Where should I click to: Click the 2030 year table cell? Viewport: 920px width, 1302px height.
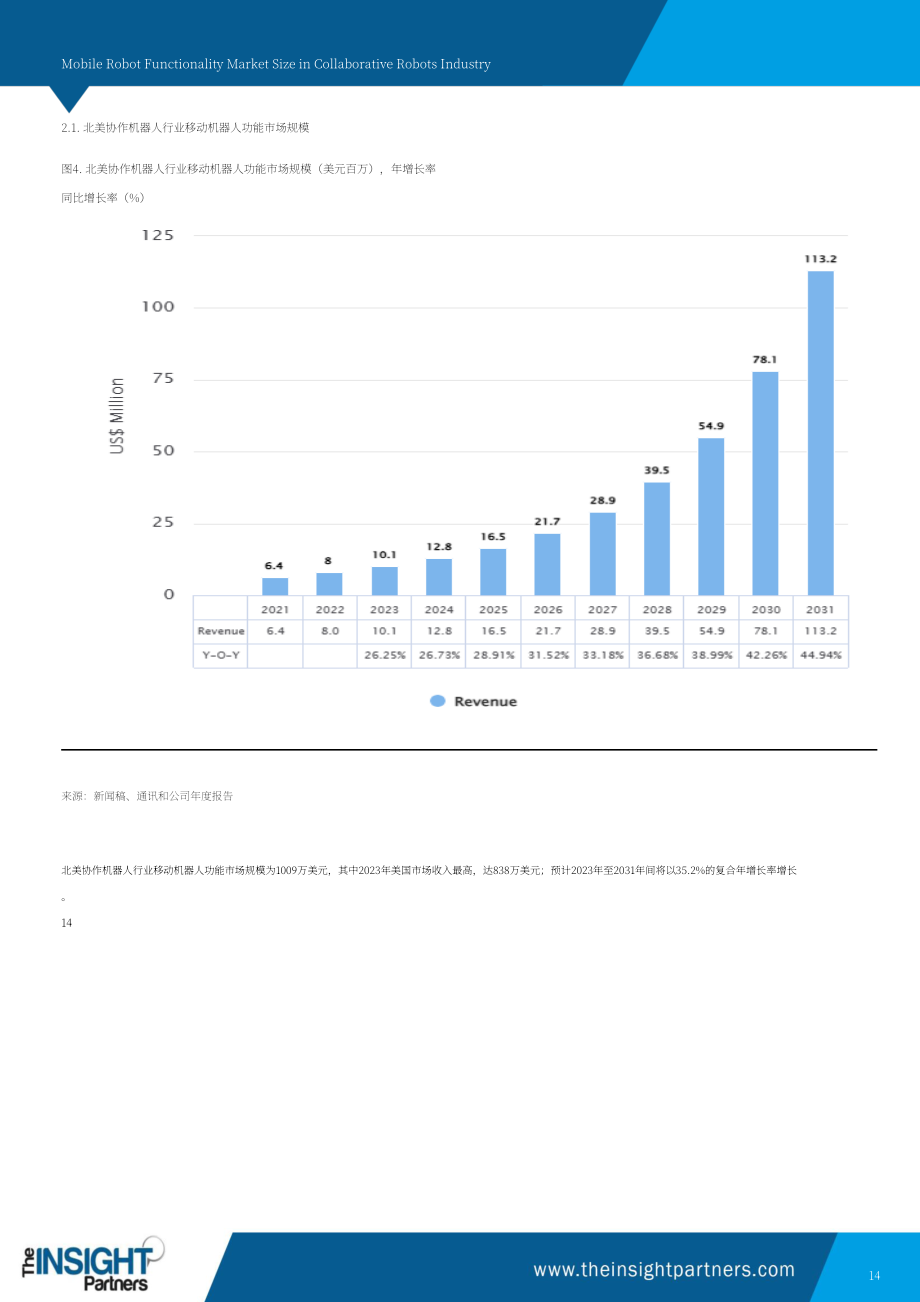[766, 609]
